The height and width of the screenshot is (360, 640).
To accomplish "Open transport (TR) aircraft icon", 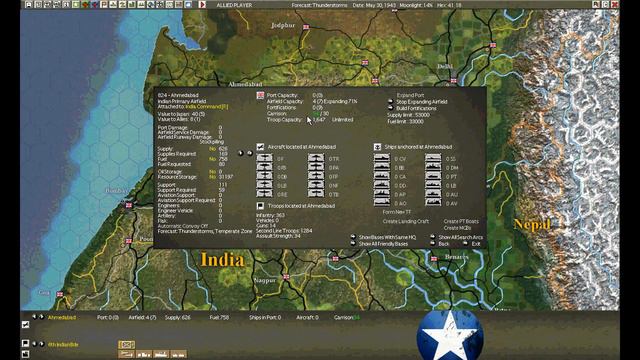I will tap(316, 158).
